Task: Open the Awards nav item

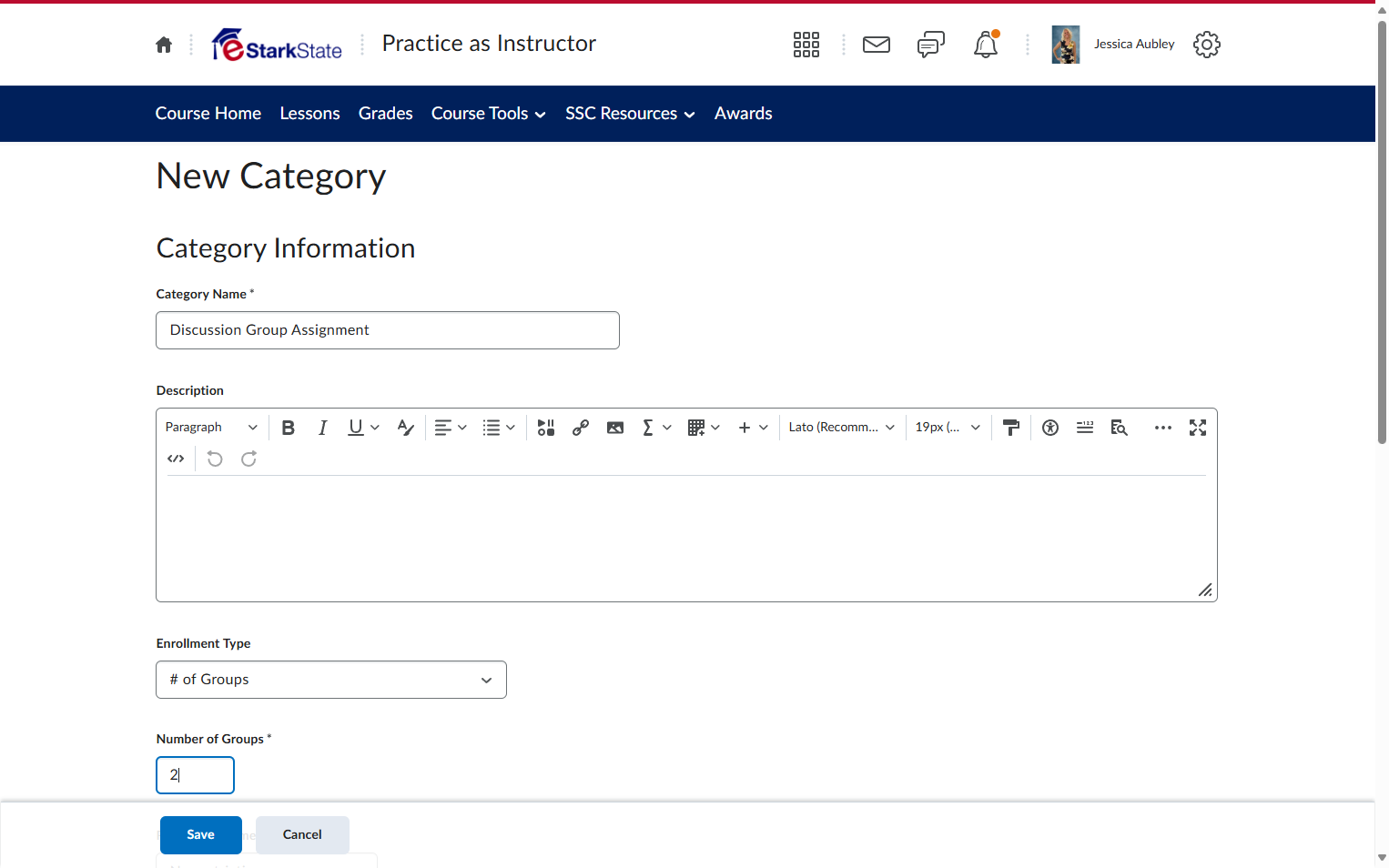Action: point(744,114)
